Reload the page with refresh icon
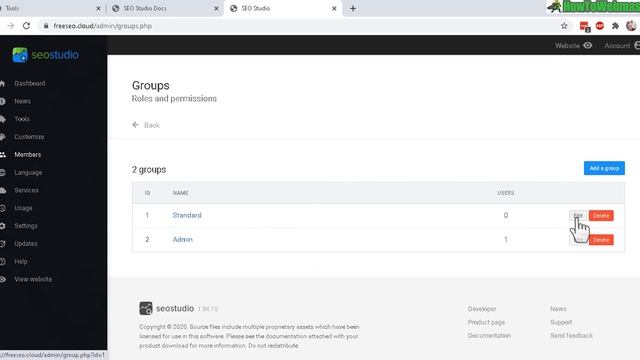640x360 pixels. [27, 26]
